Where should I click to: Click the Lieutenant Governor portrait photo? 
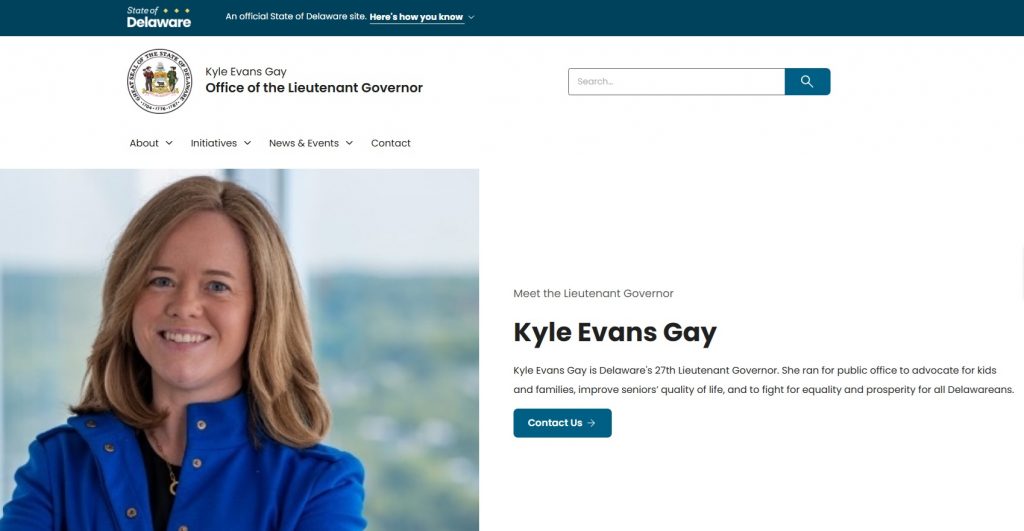[x=239, y=350]
